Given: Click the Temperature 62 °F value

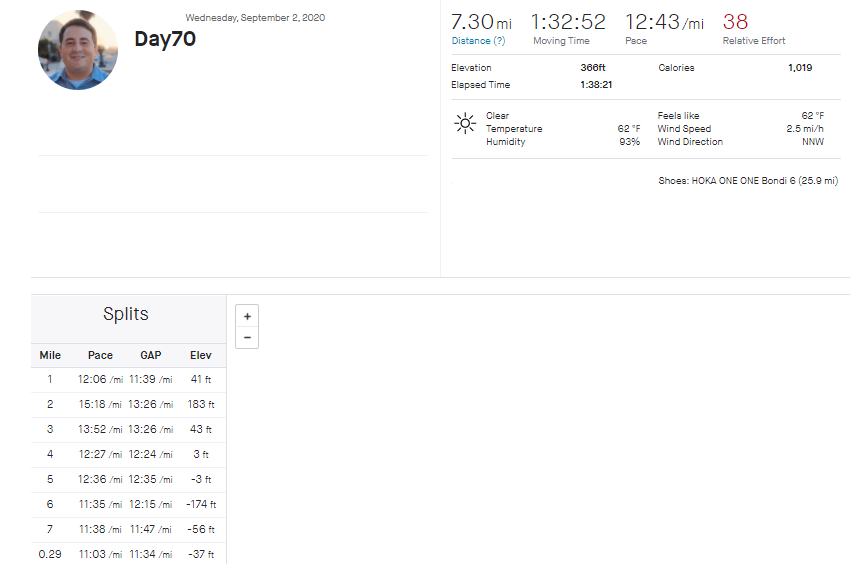Looking at the screenshot, I should click(629, 129).
